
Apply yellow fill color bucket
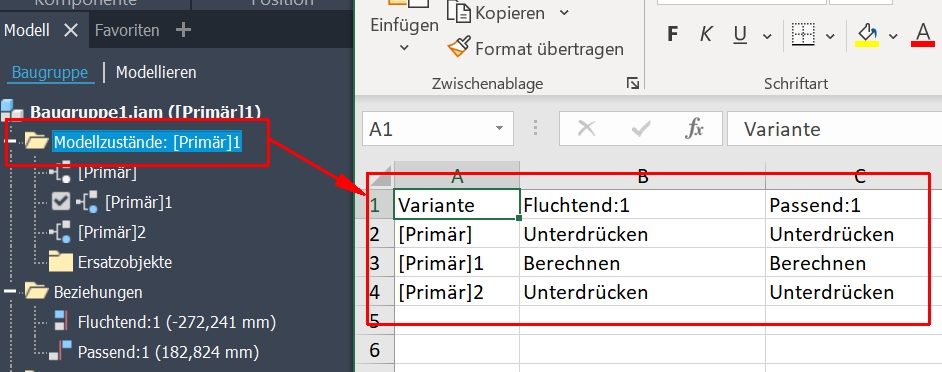click(867, 35)
